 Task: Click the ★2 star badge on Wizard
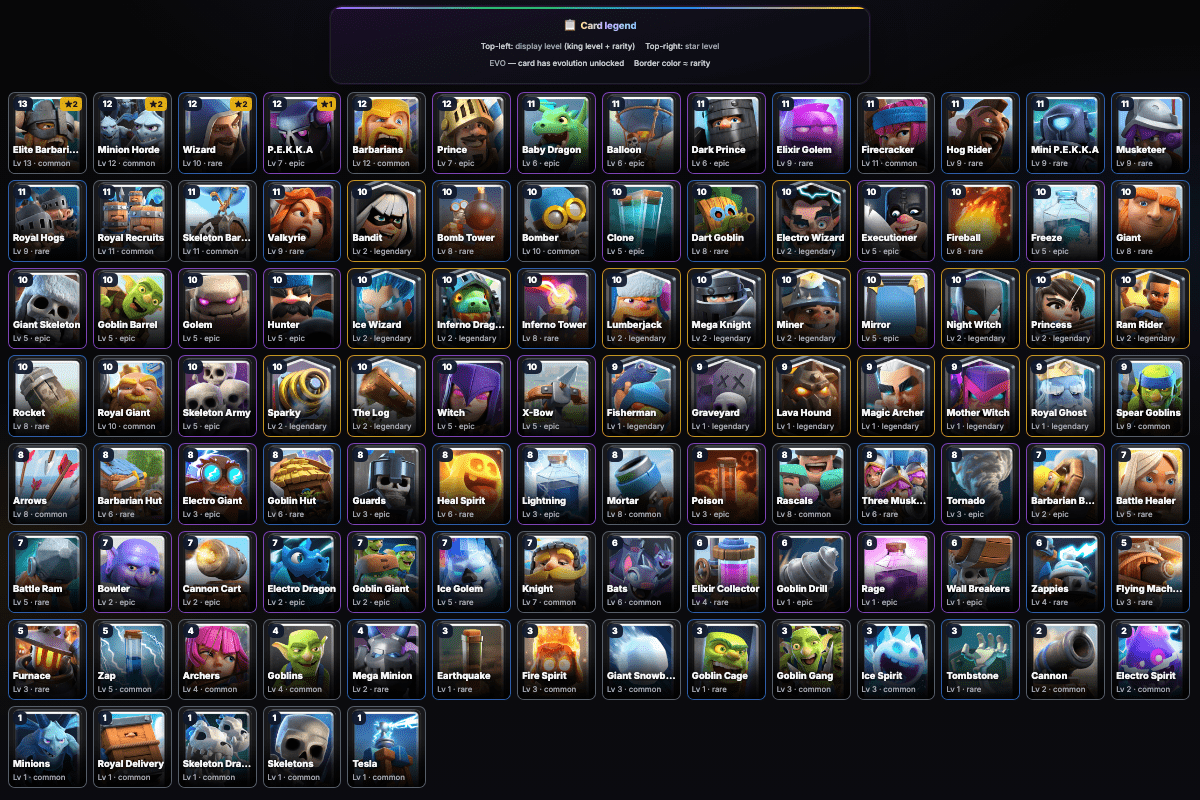pos(241,104)
